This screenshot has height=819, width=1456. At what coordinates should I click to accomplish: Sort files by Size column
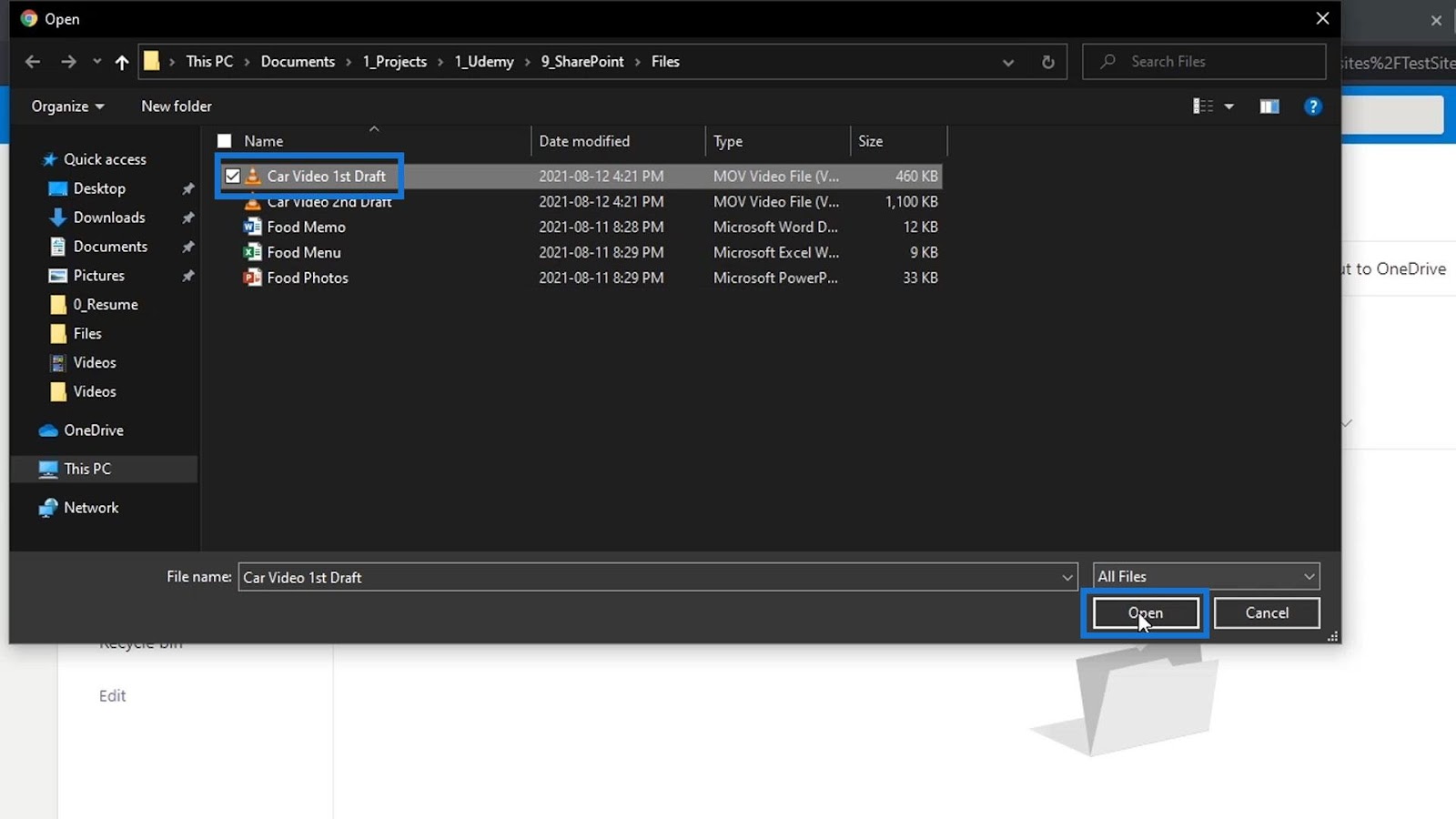pyautogui.click(x=870, y=141)
